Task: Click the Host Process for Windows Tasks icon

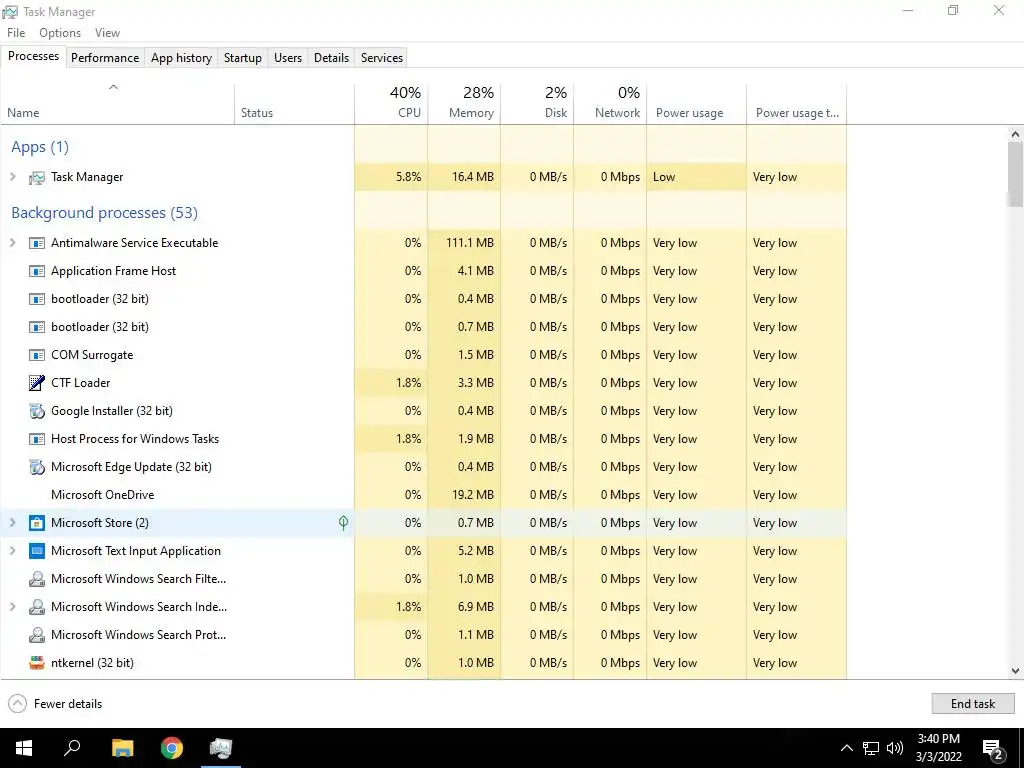Action: click(x=37, y=439)
